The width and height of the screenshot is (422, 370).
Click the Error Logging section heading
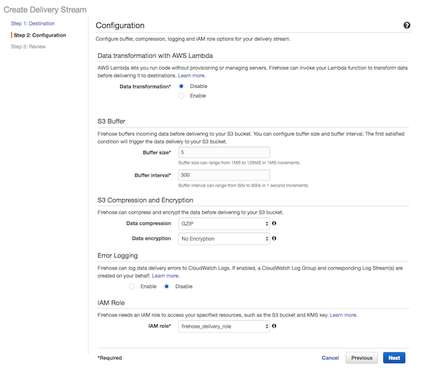118,256
